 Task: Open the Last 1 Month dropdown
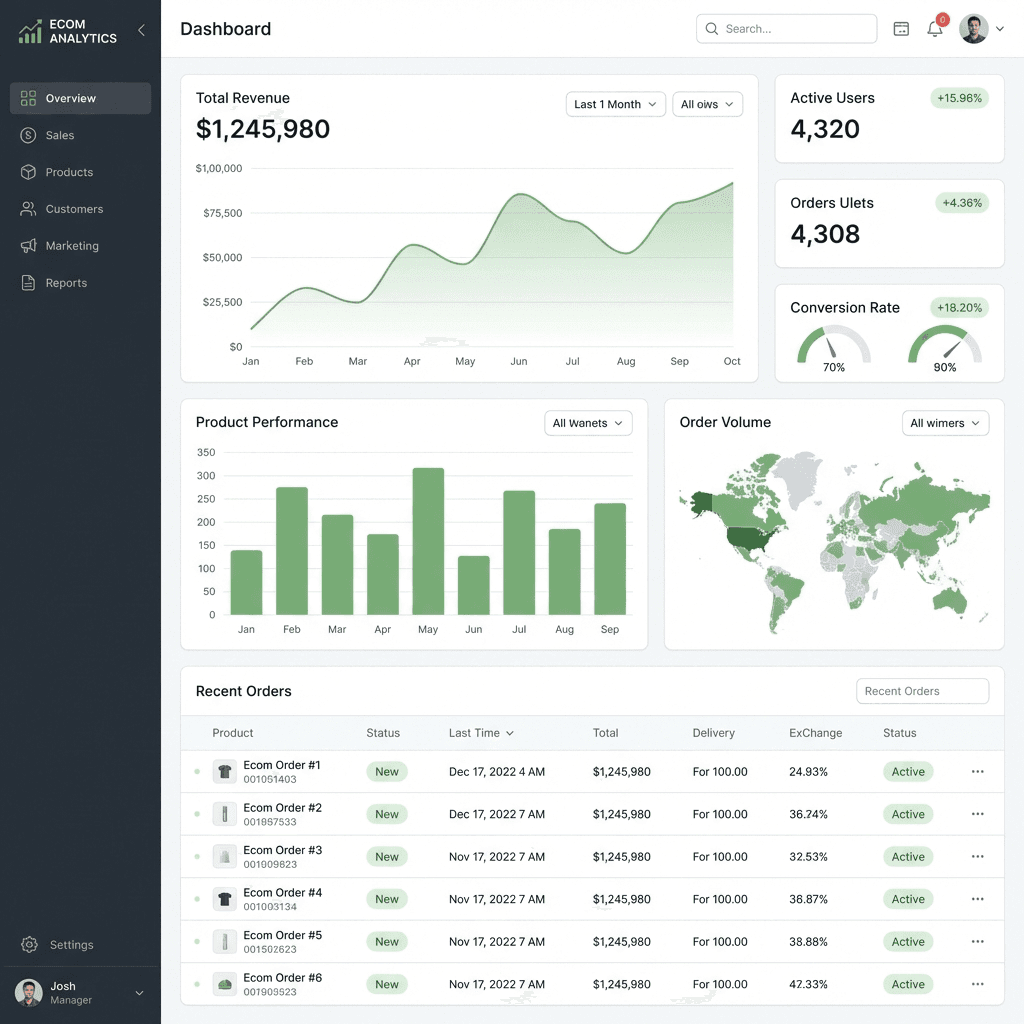point(615,104)
